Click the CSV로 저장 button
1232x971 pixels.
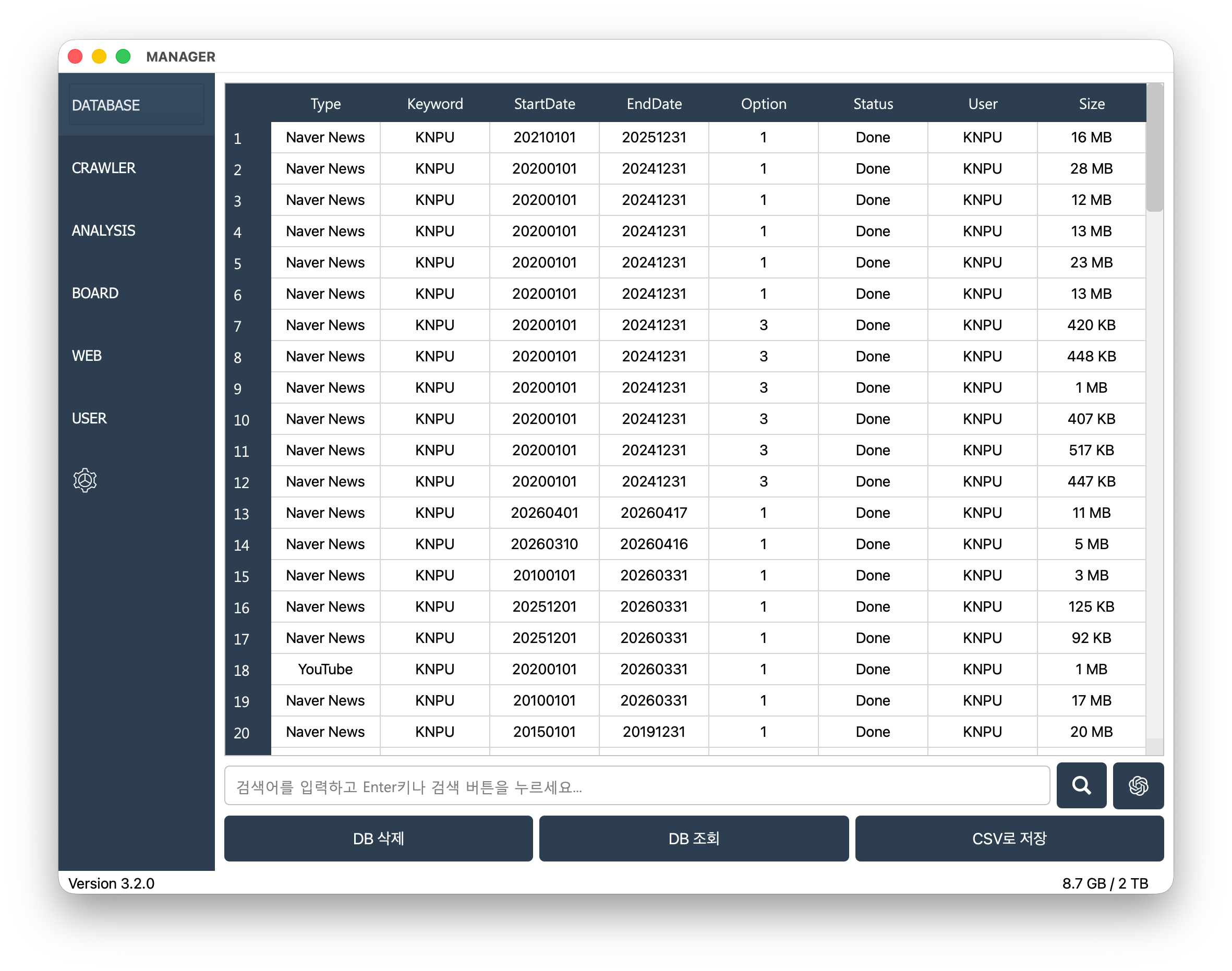[1009, 838]
